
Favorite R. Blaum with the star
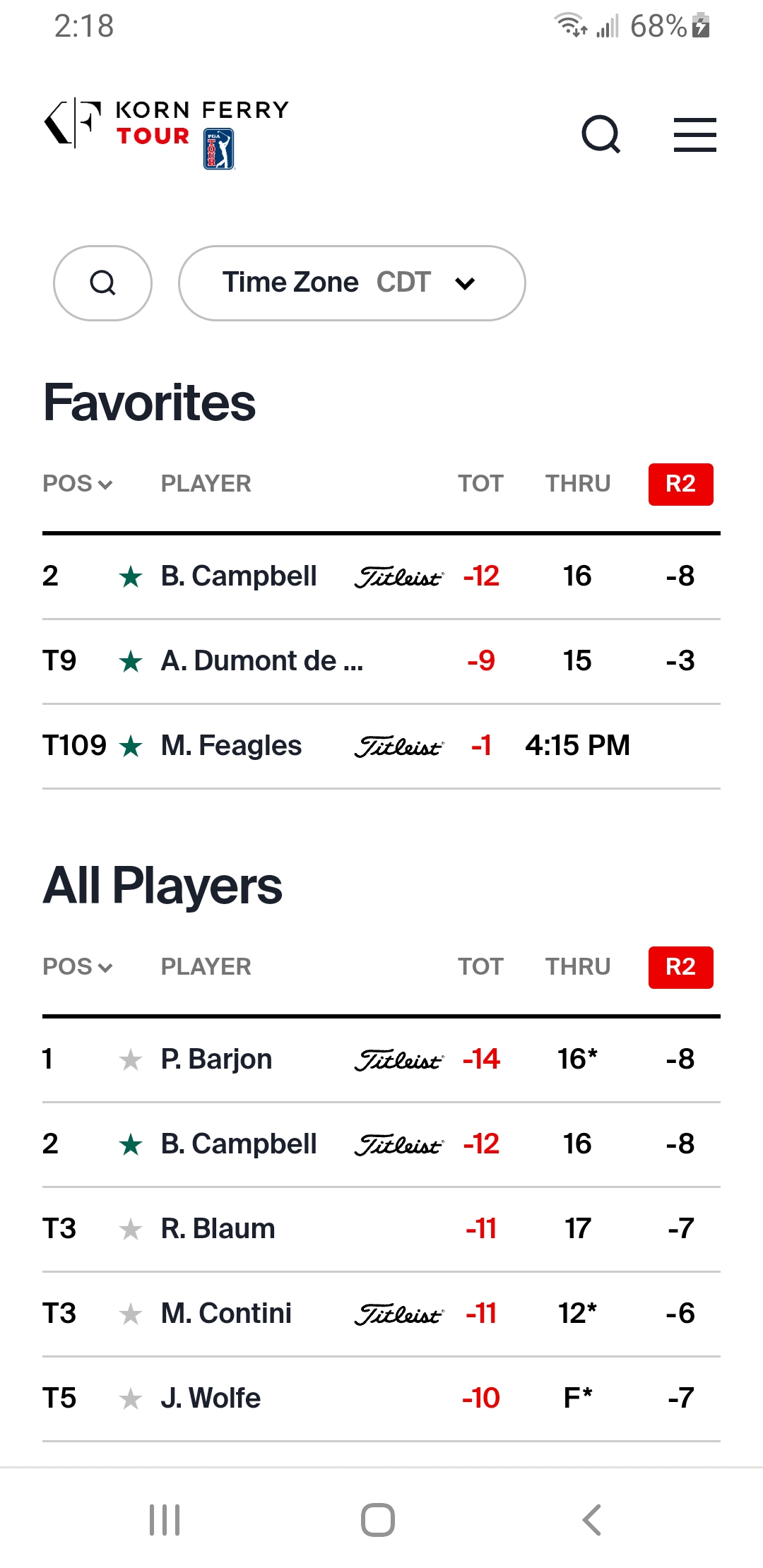(x=131, y=1230)
